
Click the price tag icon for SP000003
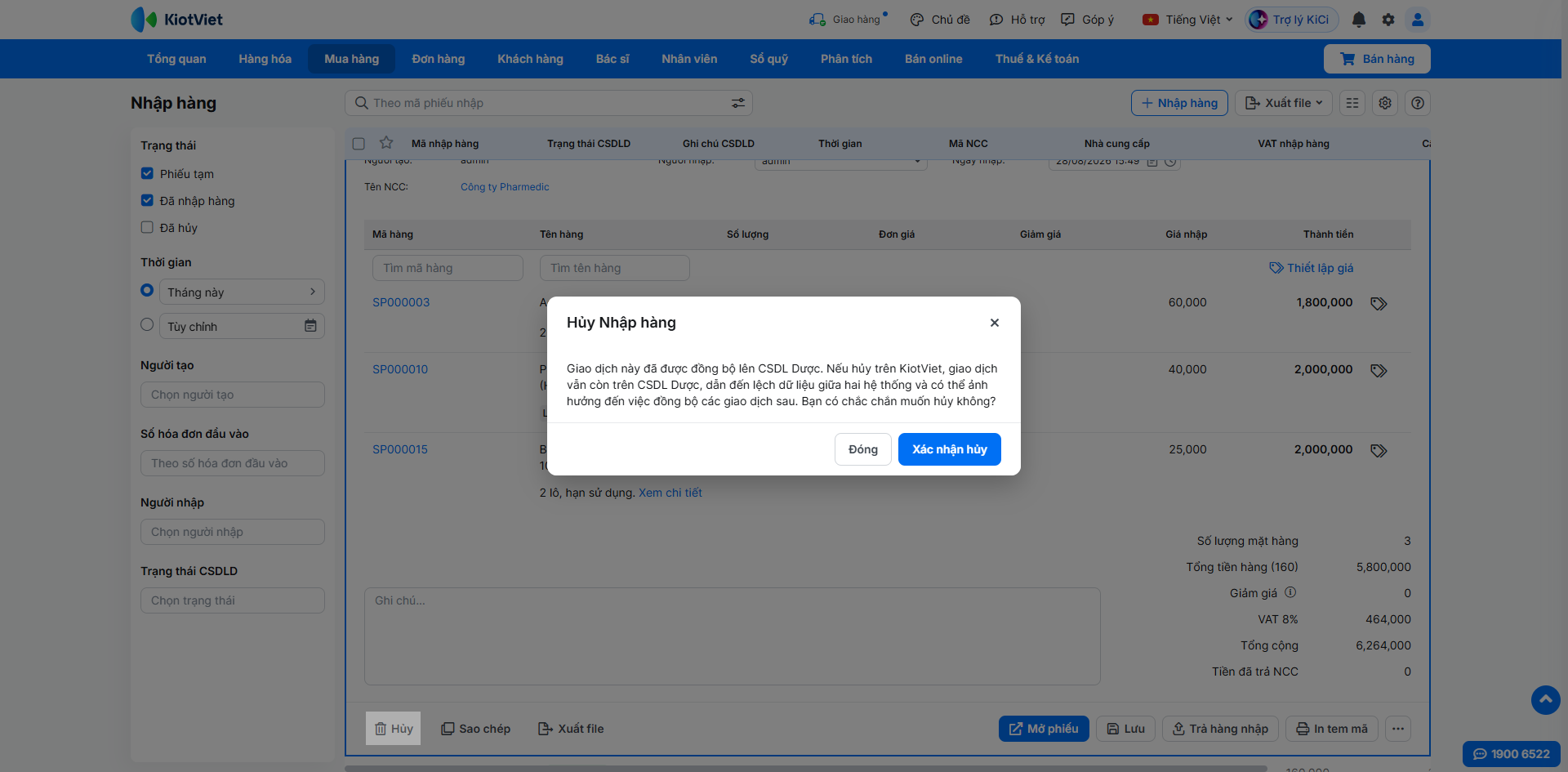tap(1379, 304)
